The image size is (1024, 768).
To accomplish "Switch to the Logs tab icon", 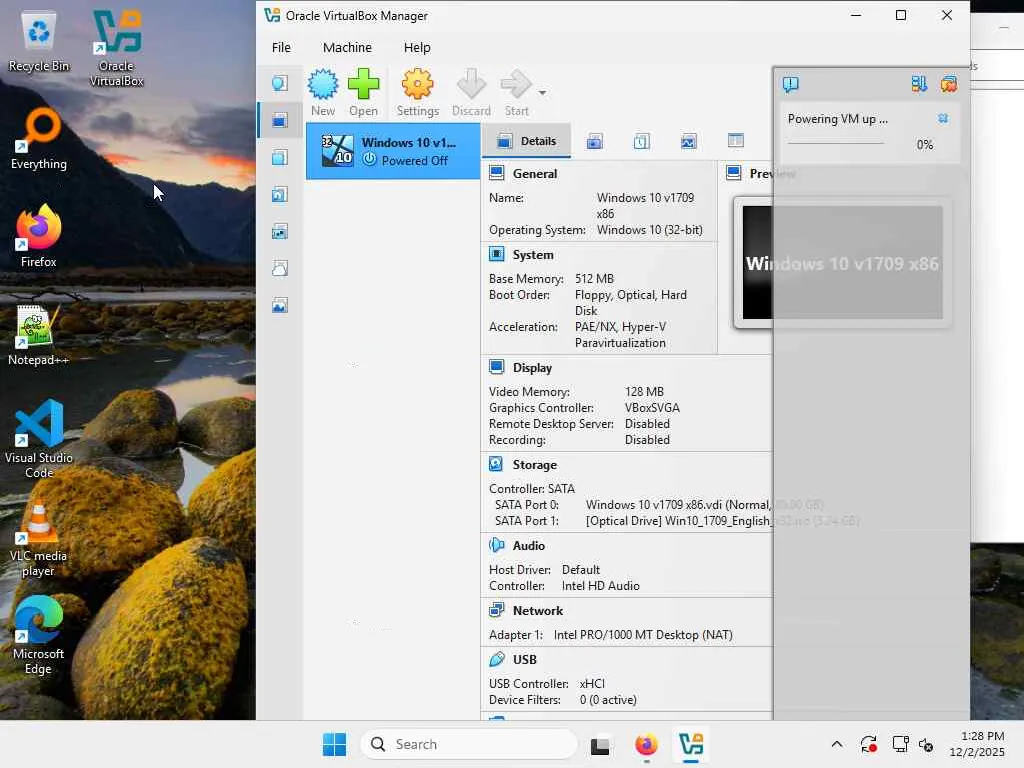I will [641, 141].
